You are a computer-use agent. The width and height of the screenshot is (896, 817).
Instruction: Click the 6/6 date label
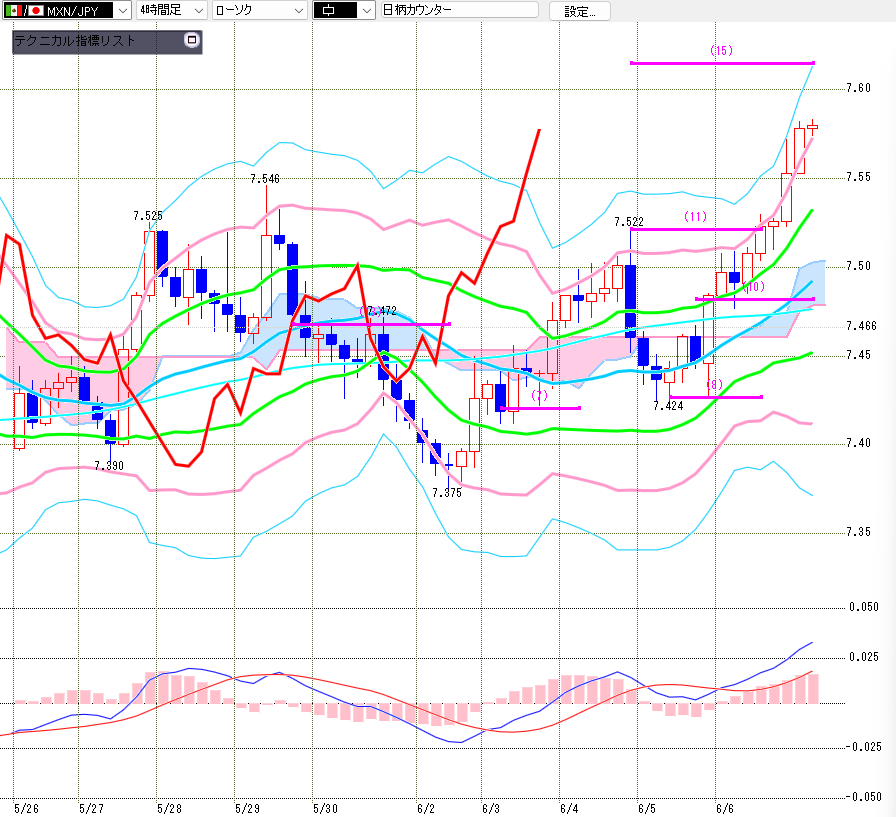point(725,808)
